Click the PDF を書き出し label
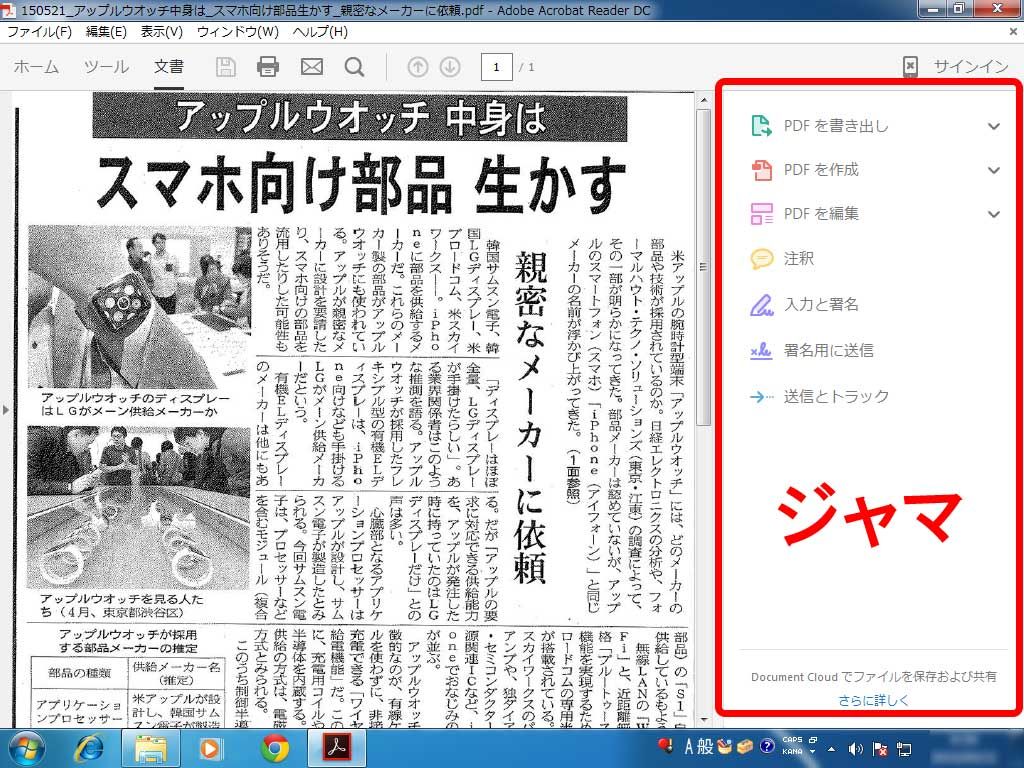The height and width of the screenshot is (768, 1024). (x=836, y=126)
